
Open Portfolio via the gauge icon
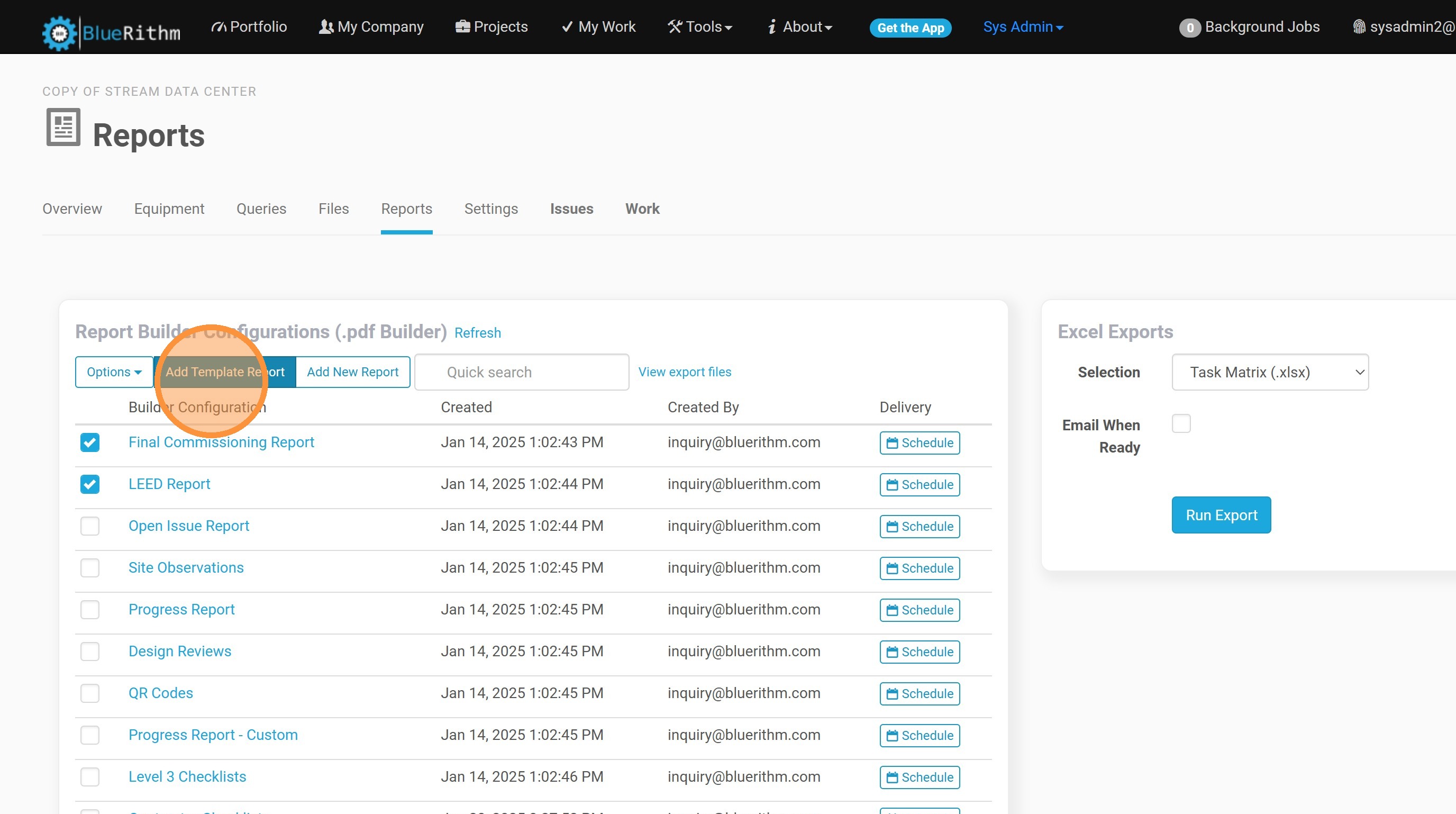click(x=219, y=27)
